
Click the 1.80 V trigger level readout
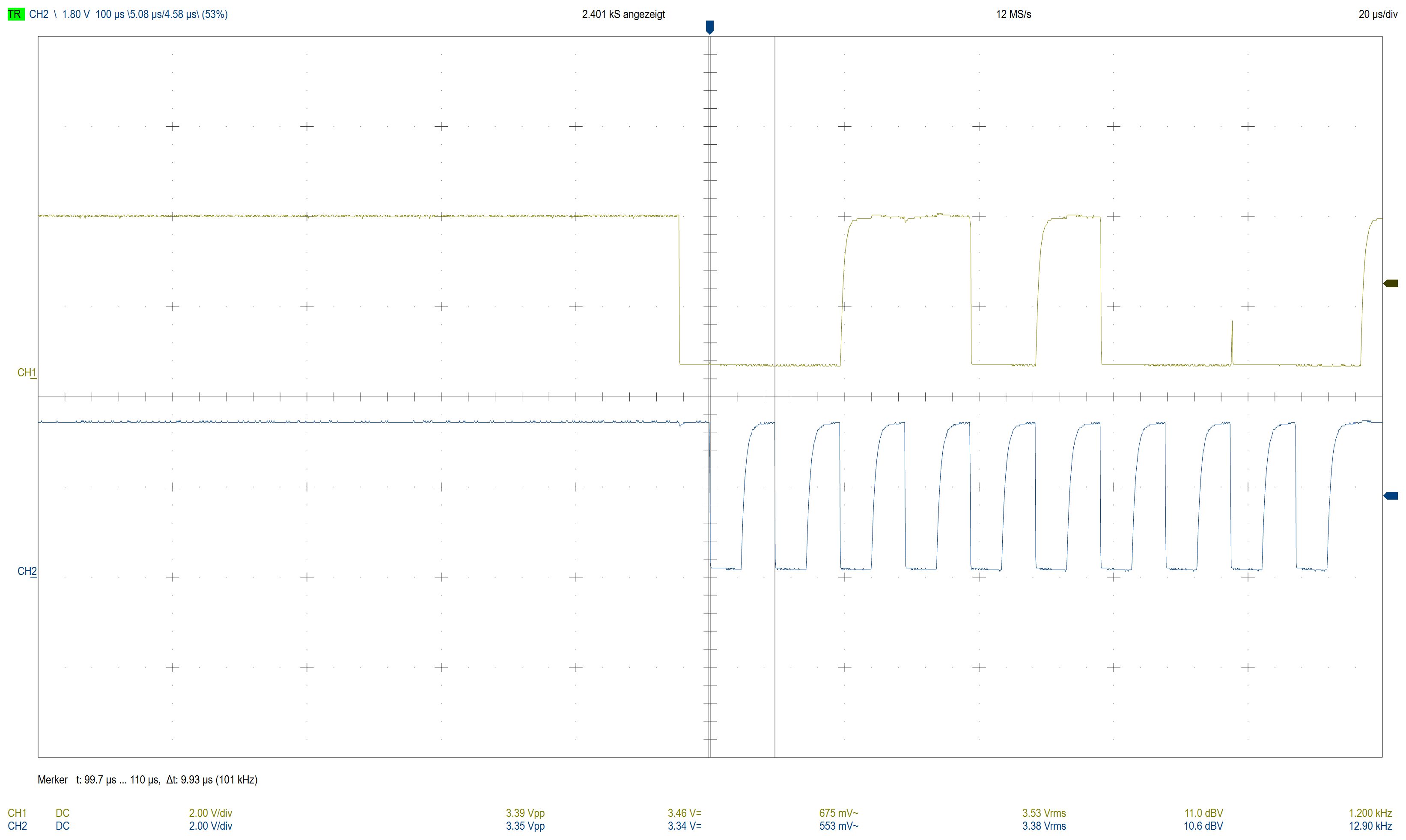click(76, 14)
